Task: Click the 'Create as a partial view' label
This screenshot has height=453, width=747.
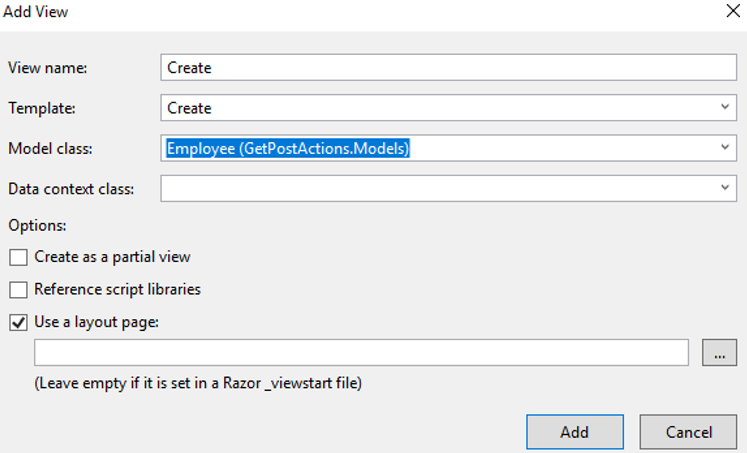Action: click(x=112, y=257)
